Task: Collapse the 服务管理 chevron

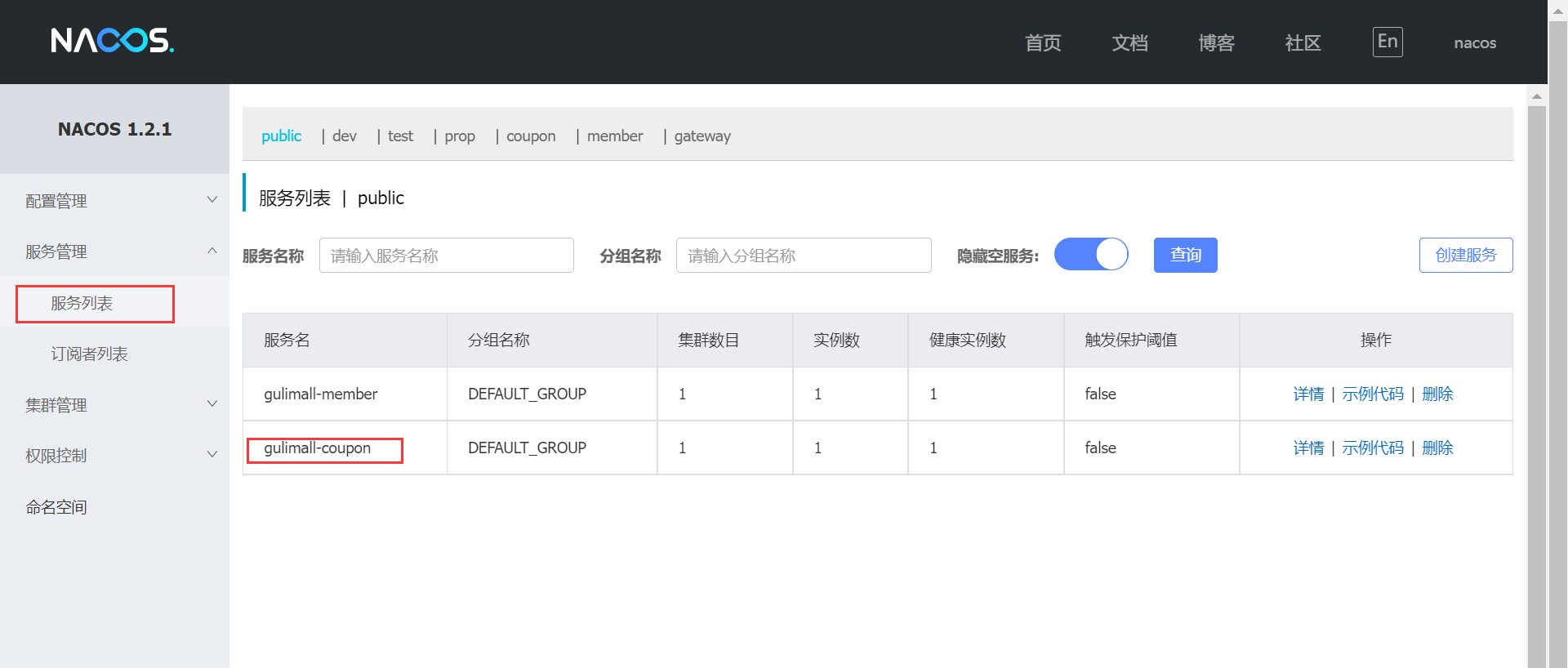Action: [x=212, y=251]
